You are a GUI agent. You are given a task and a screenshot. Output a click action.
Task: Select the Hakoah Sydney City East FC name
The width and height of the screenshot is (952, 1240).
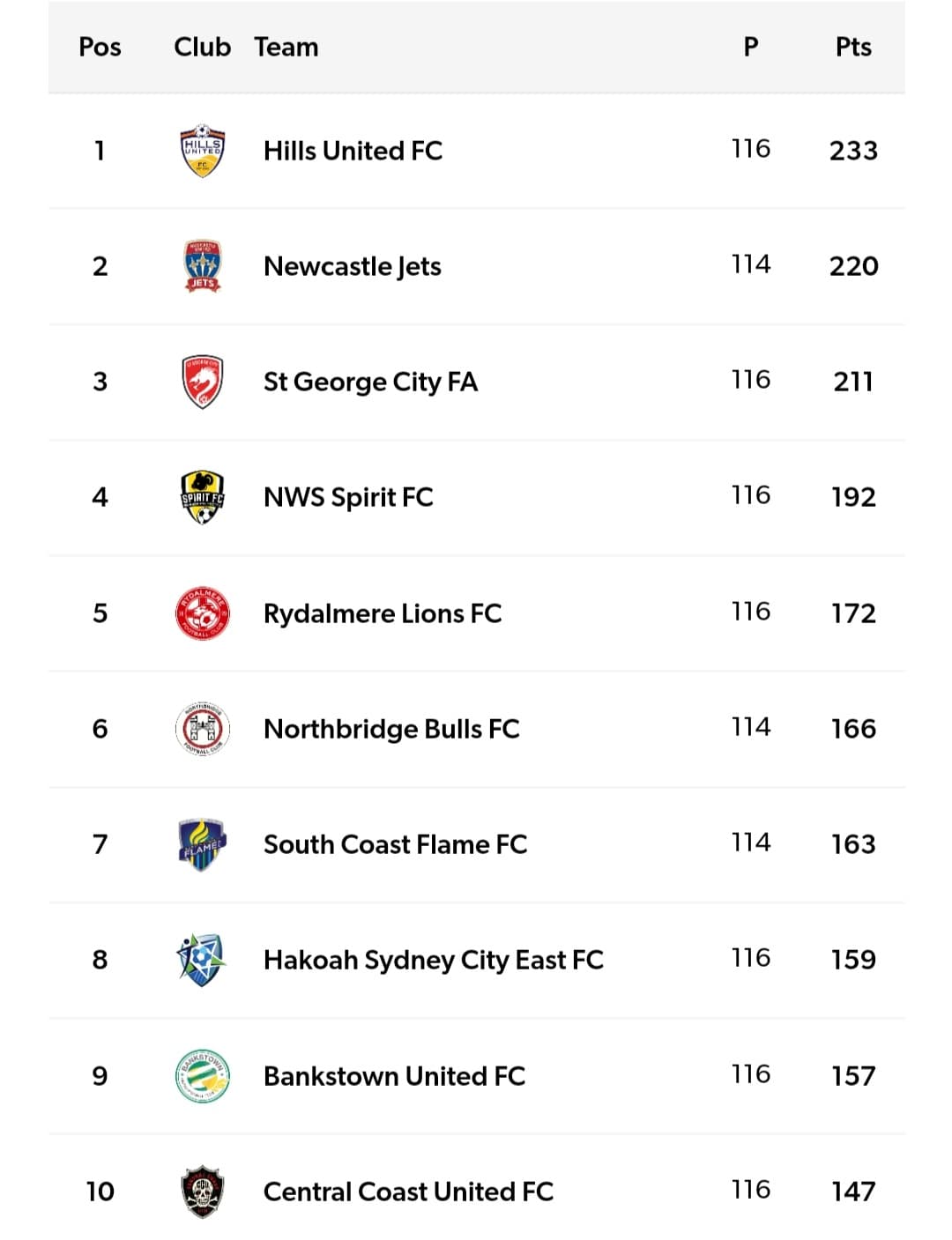pyautogui.click(x=433, y=960)
